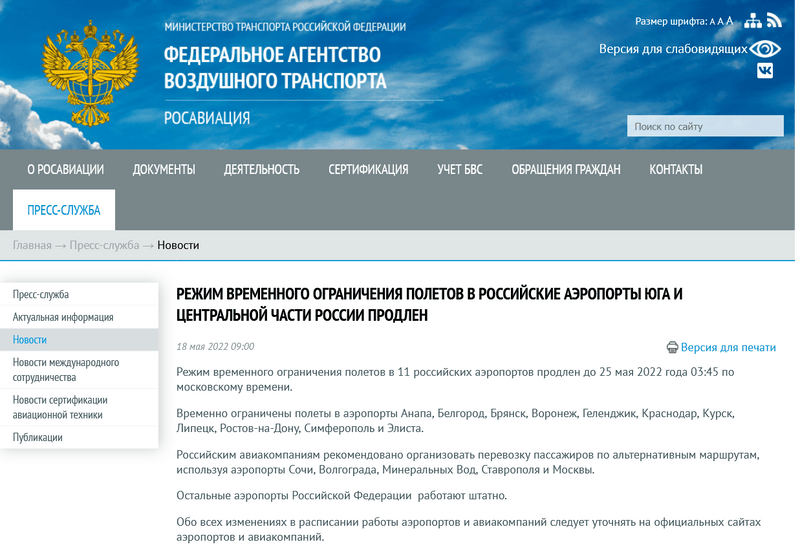Select the smallest font size A
Image resolution: width=800 pixels, height=553 pixels.
click(x=712, y=22)
